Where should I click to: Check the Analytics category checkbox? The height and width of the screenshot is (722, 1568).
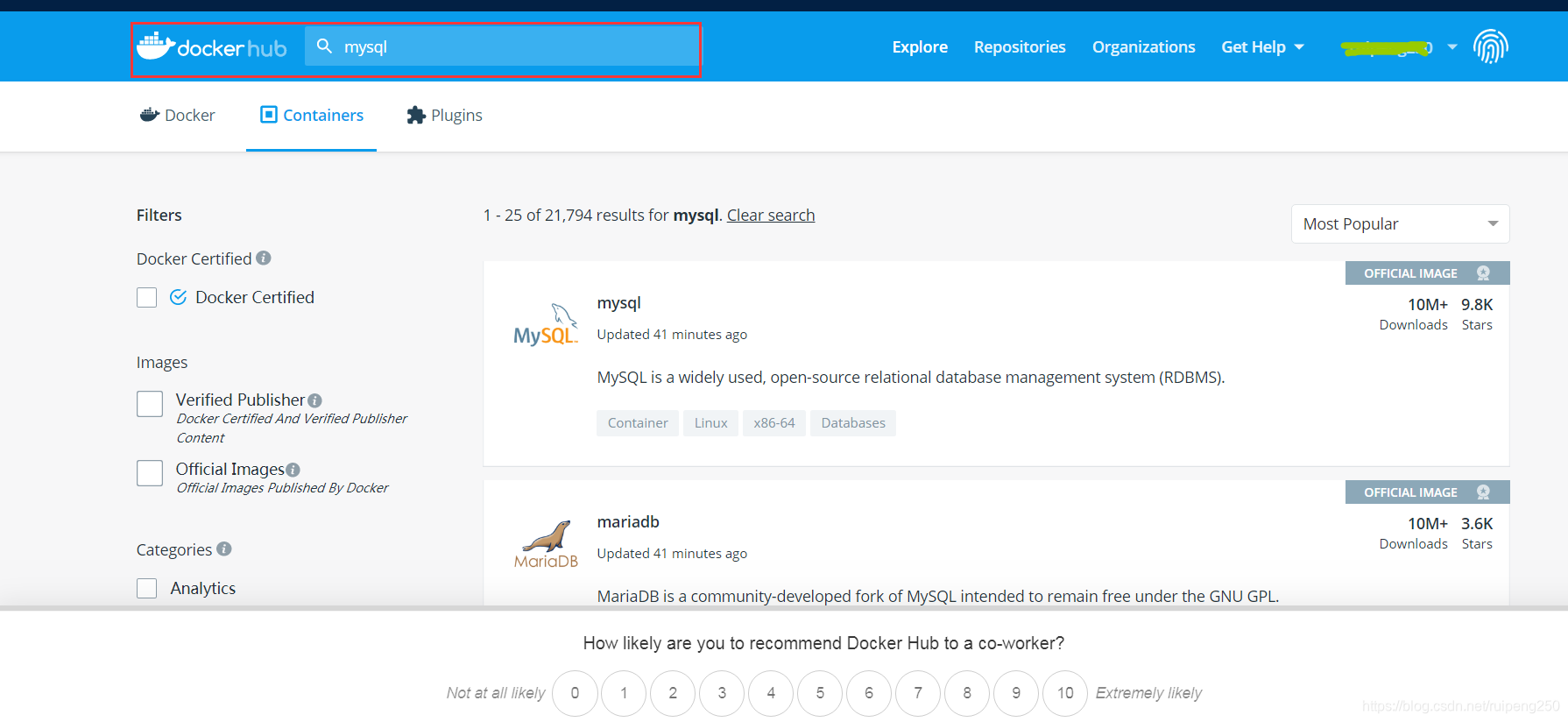(147, 588)
